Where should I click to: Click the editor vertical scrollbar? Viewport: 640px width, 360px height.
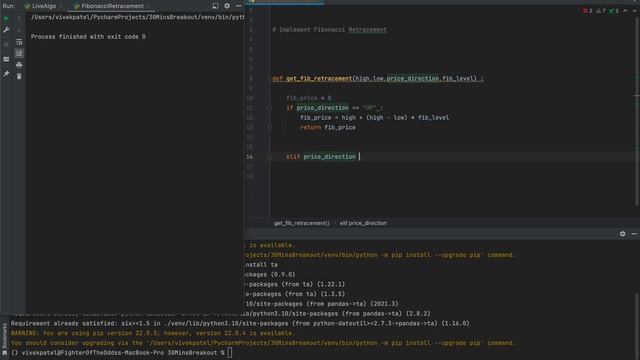(638, 110)
